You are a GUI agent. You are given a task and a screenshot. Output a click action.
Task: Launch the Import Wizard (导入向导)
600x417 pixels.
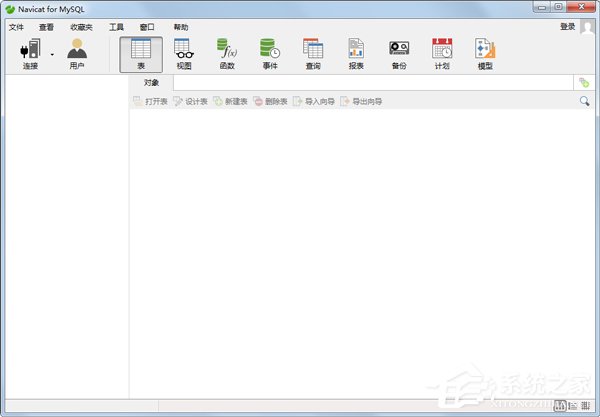pyautogui.click(x=314, y=101)
